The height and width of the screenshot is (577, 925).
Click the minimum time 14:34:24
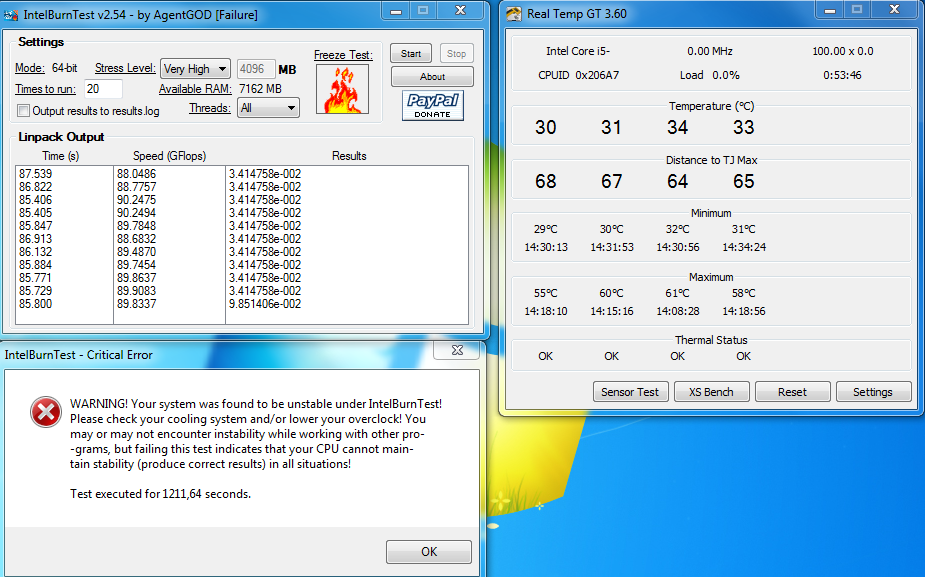[x=744, y=247]
